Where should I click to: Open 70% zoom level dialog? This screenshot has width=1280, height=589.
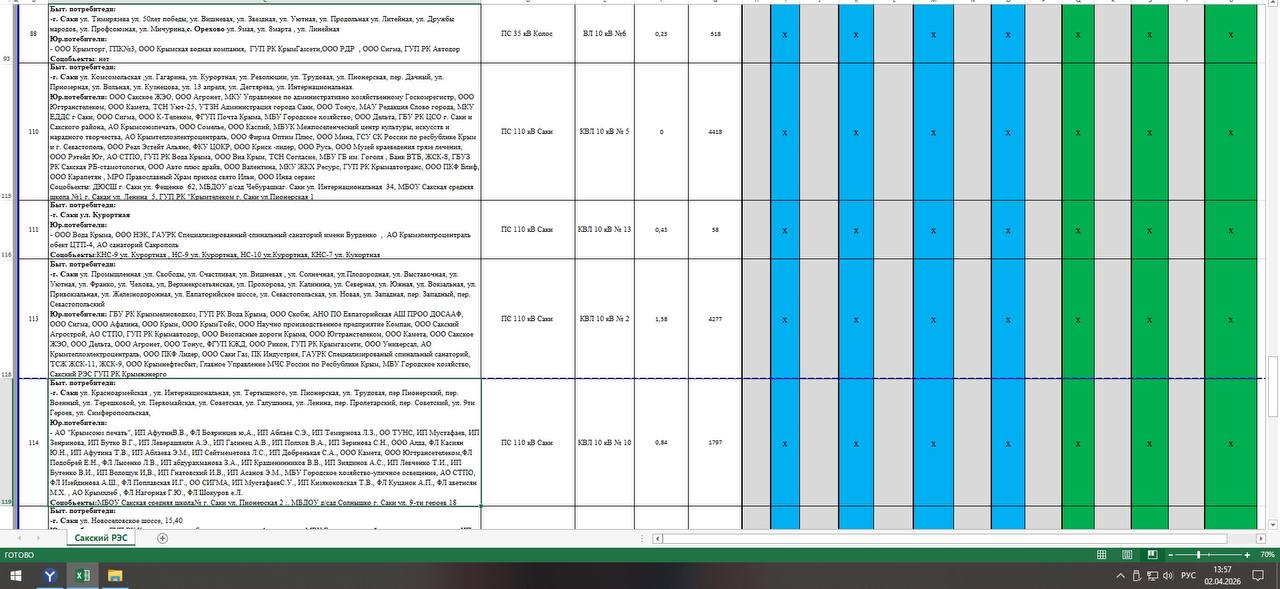click(x=1266, y=555)
